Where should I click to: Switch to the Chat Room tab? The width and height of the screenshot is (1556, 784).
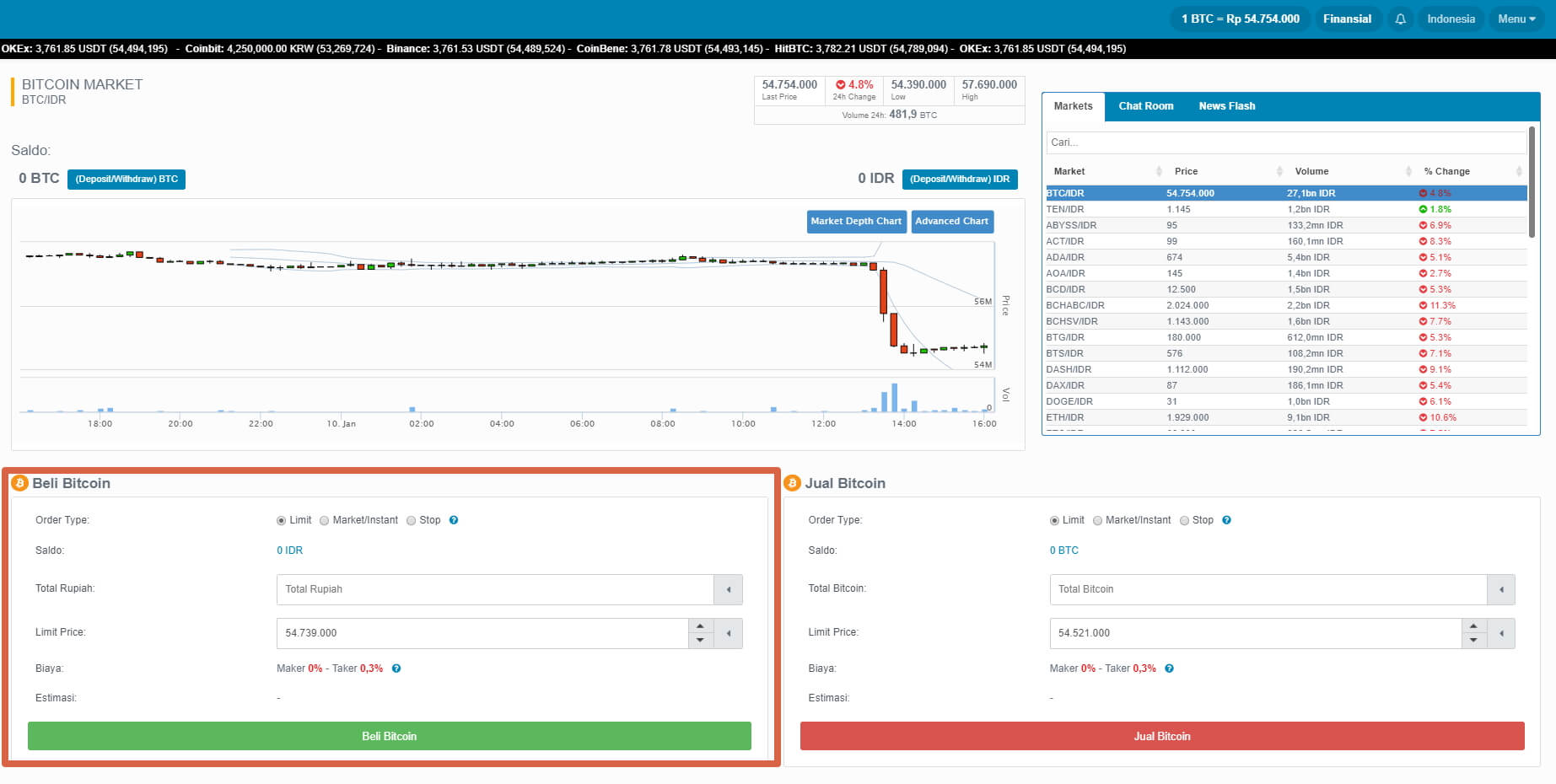pyautogui.click(x=1145, y=106)
